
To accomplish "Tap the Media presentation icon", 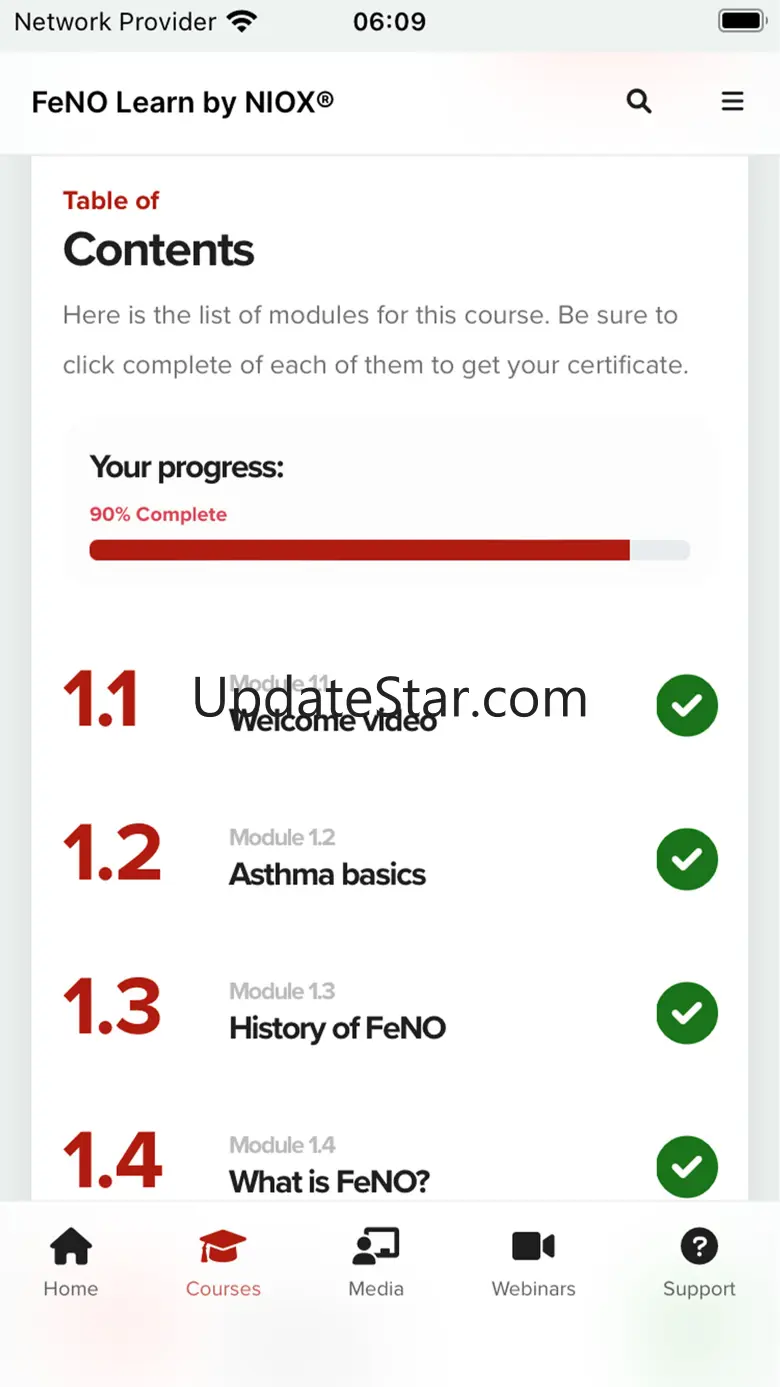I will coord(376,1246).
